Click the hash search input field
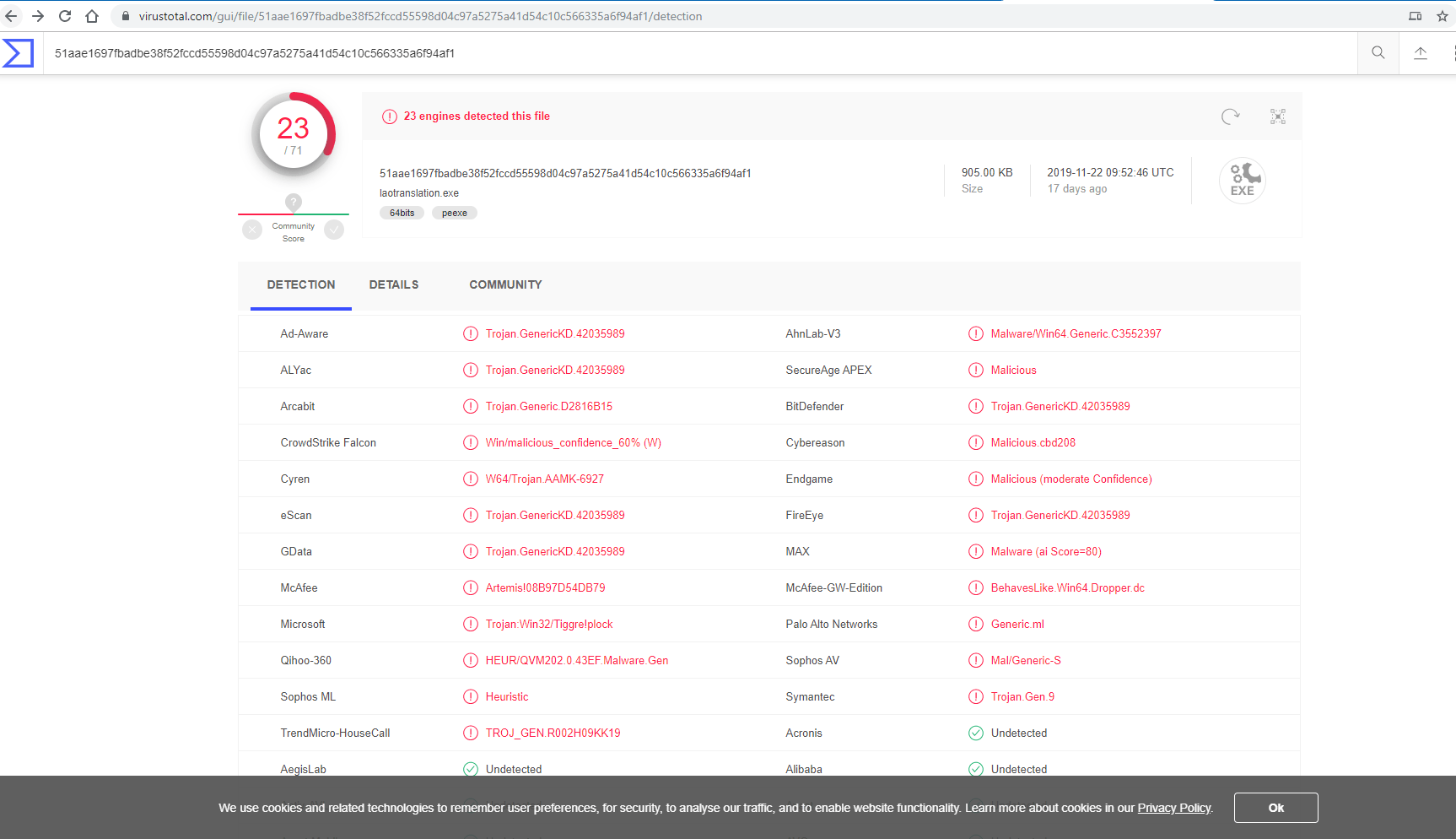This screenshot has height=839, width=1456. [x=700, y=53]
